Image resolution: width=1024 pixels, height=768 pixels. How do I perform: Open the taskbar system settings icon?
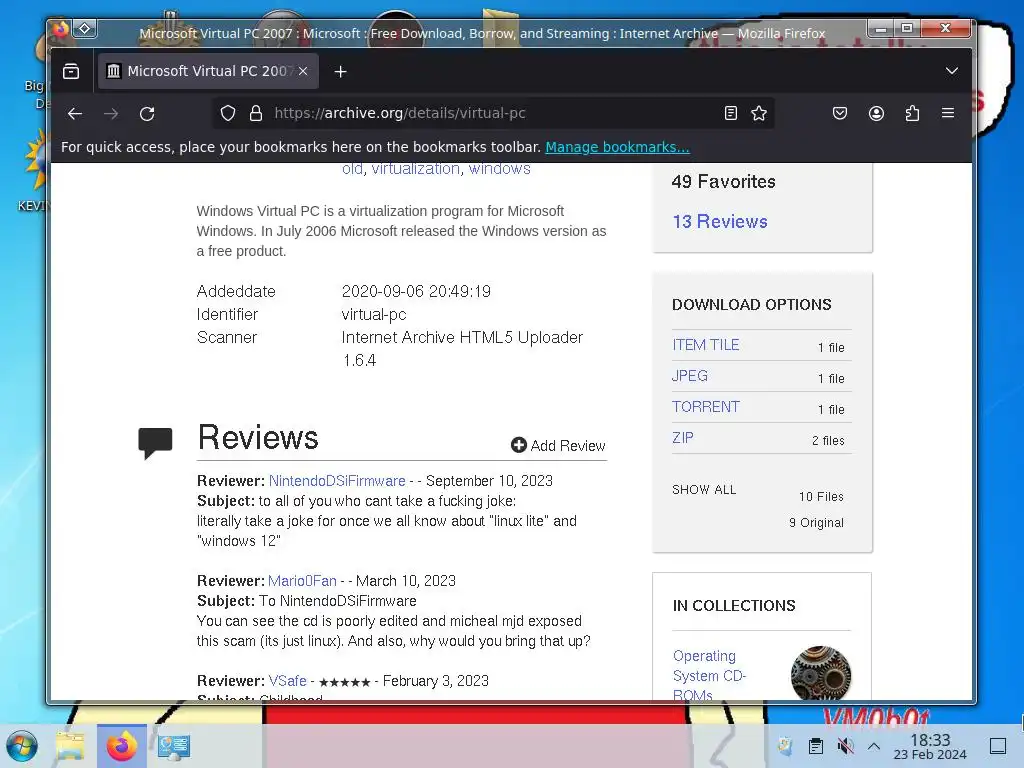pos(174,746)
